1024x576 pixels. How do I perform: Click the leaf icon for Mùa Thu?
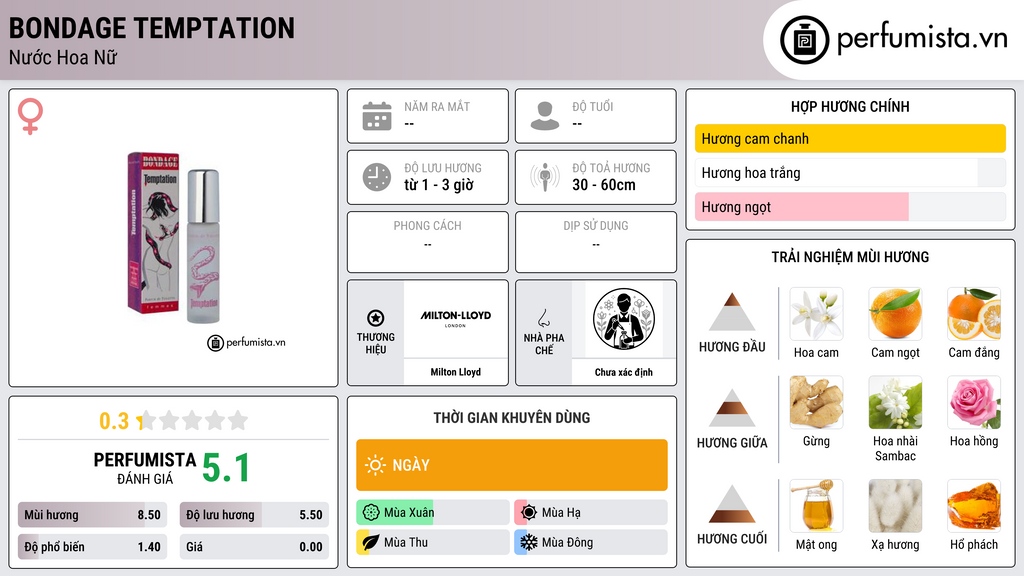tap(371, 542)
